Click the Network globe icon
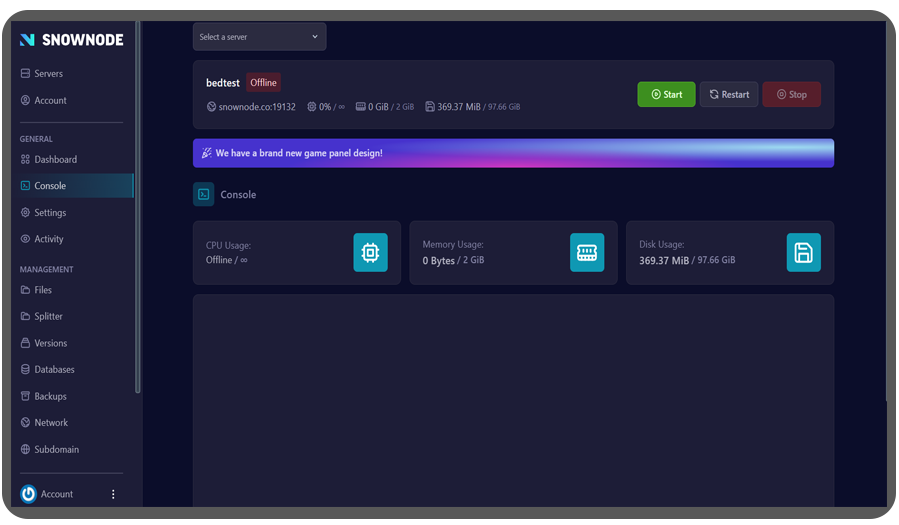This screenshot has width=899, height=525. coord(25,423)
